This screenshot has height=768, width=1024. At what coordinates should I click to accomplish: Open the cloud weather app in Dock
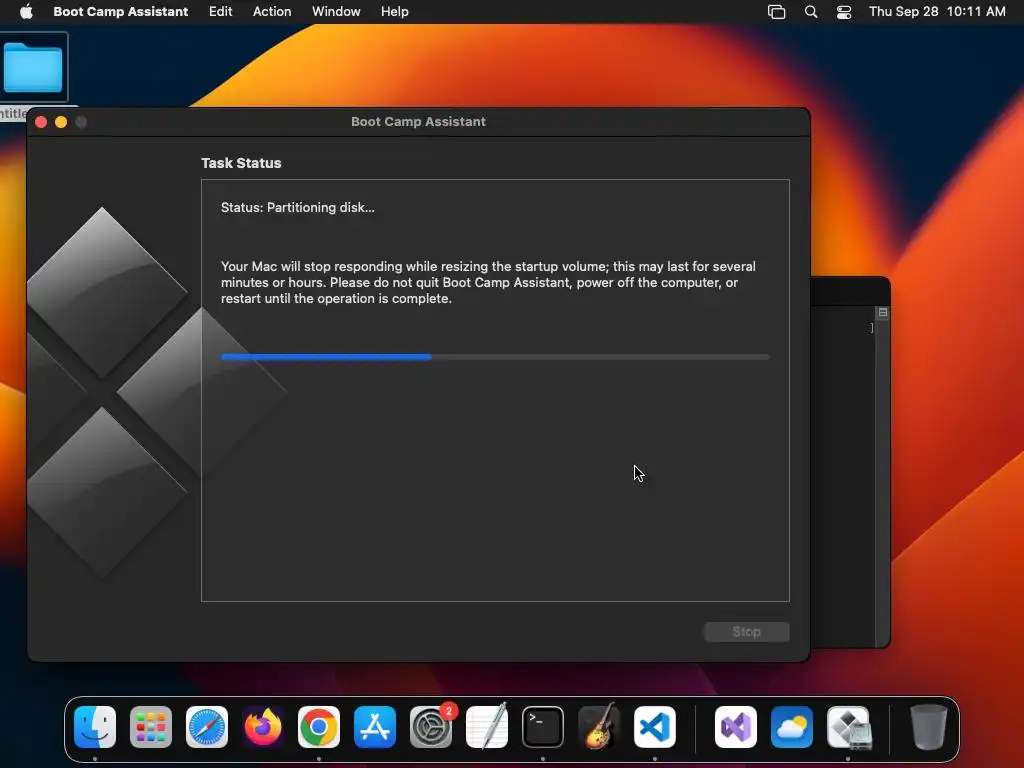coord(792,727)
